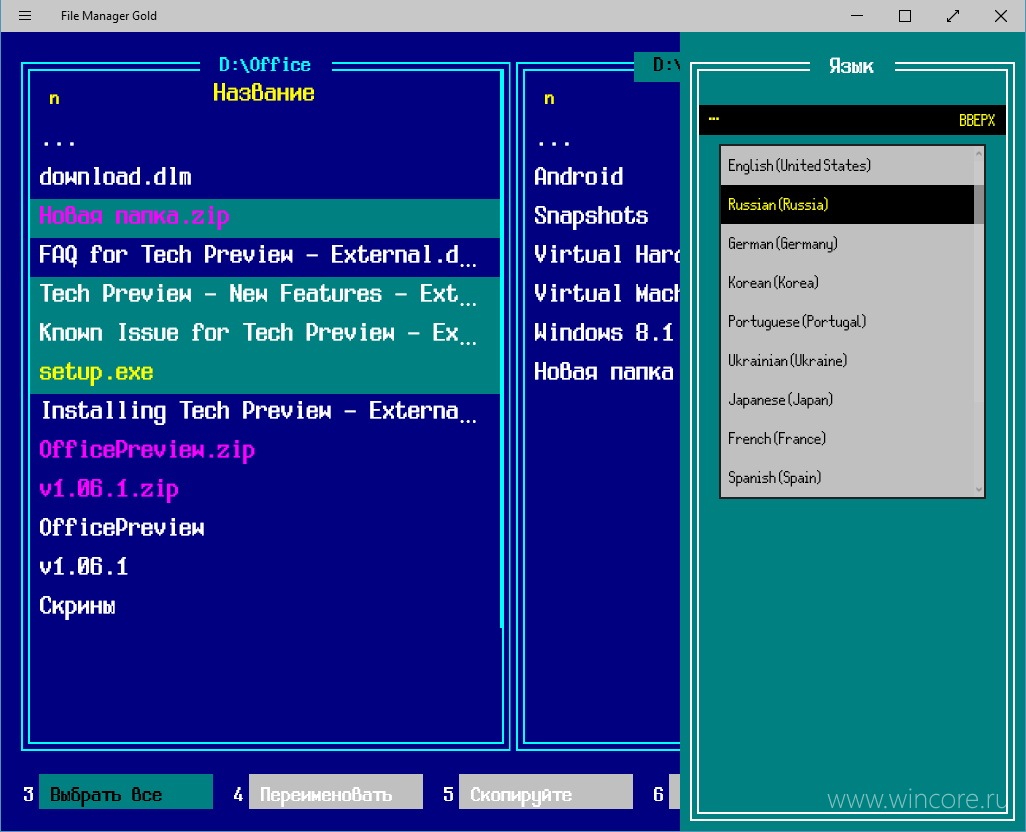The height and width of the screenshot is (832, 1026).
Task: Select Japanese (Japan) language
Action: tap(847, 400)
